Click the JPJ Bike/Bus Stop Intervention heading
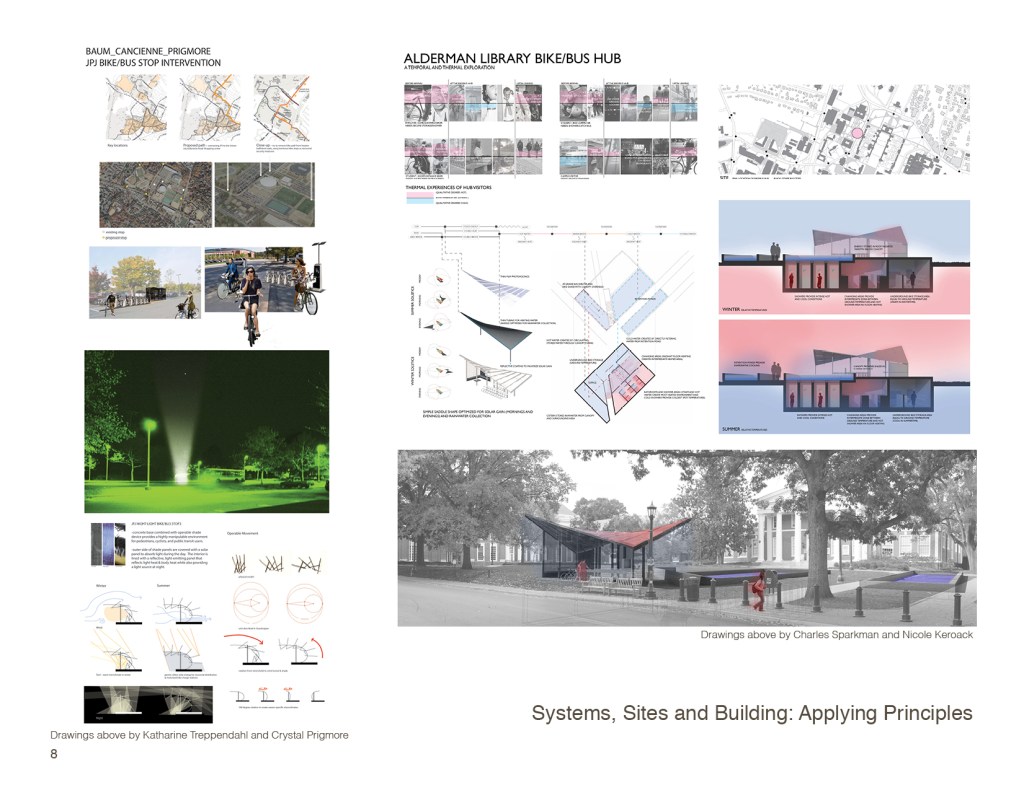The width and height of the screenshot is (1024, 790). click(x=155, y=65)
